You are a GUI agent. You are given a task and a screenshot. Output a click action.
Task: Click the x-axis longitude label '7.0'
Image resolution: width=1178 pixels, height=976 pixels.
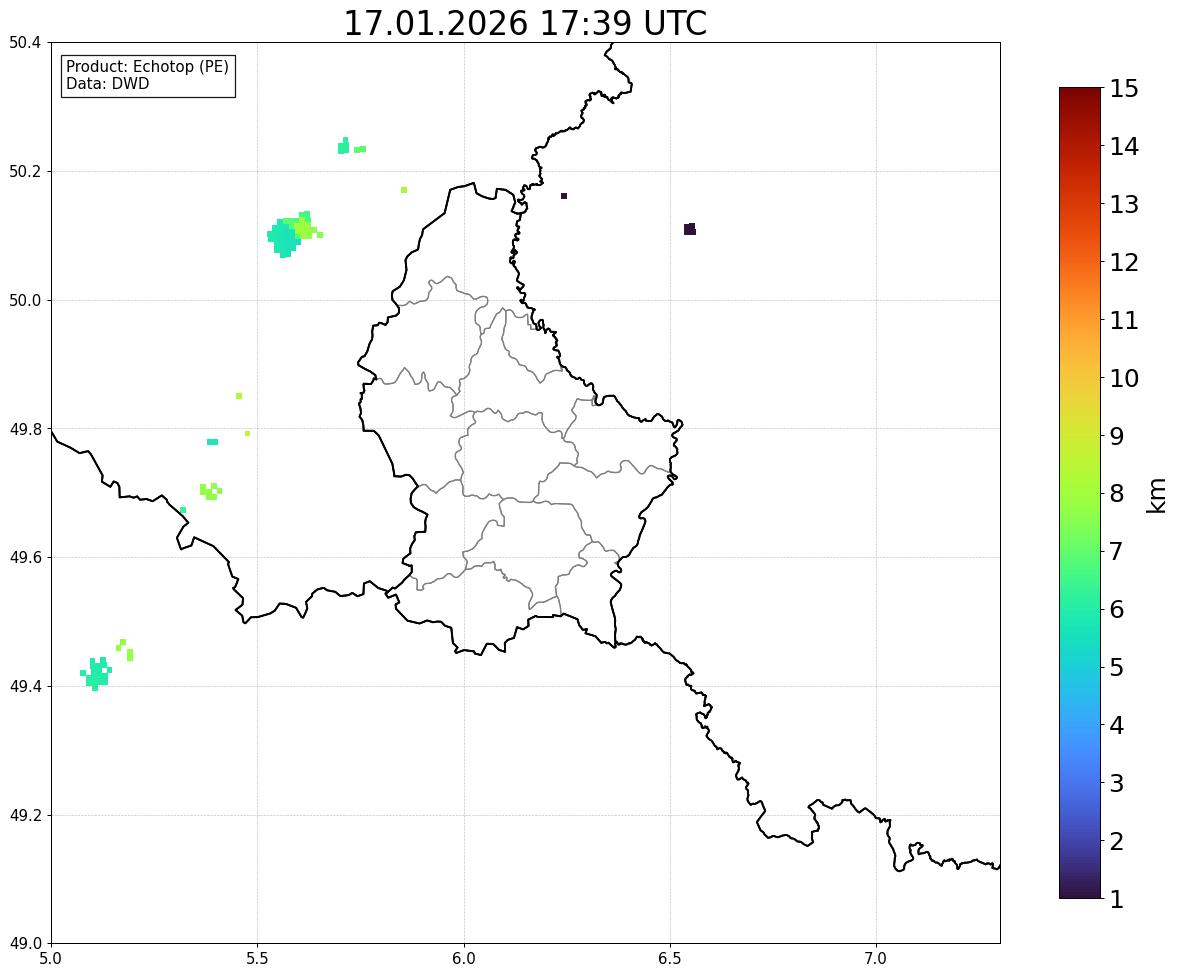tap(876, 959)
